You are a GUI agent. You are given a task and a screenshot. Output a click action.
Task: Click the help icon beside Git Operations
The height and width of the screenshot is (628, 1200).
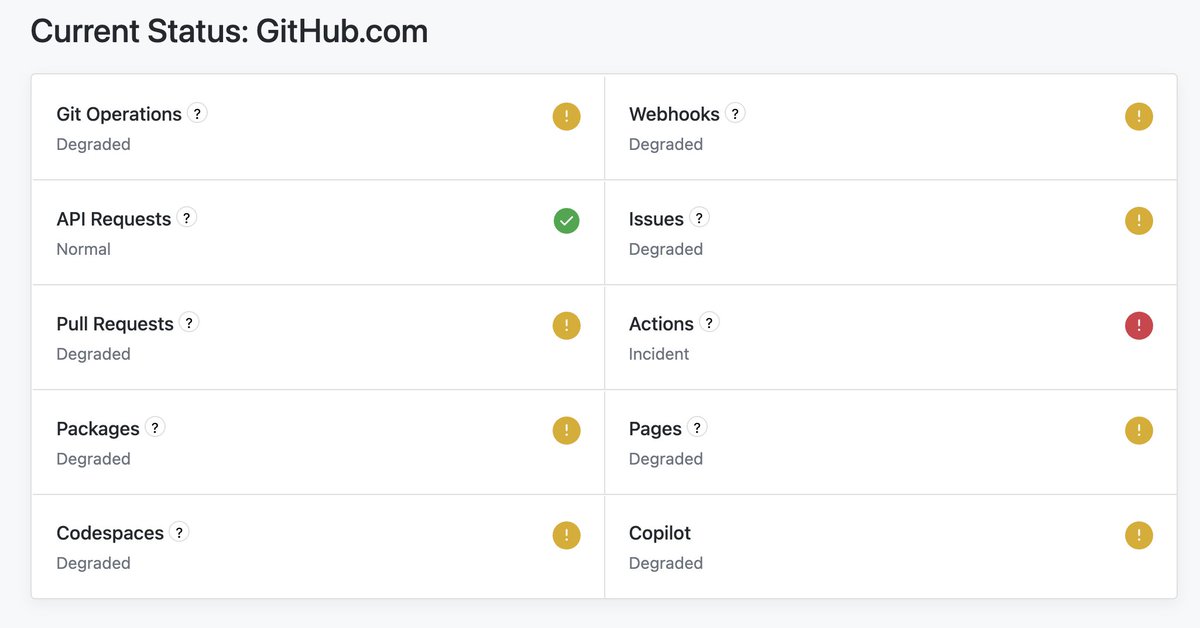click(x=198, y=113)
